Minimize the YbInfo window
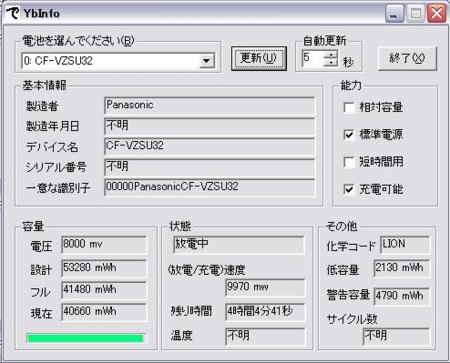450x363 pixels. (x=394, y=14)
